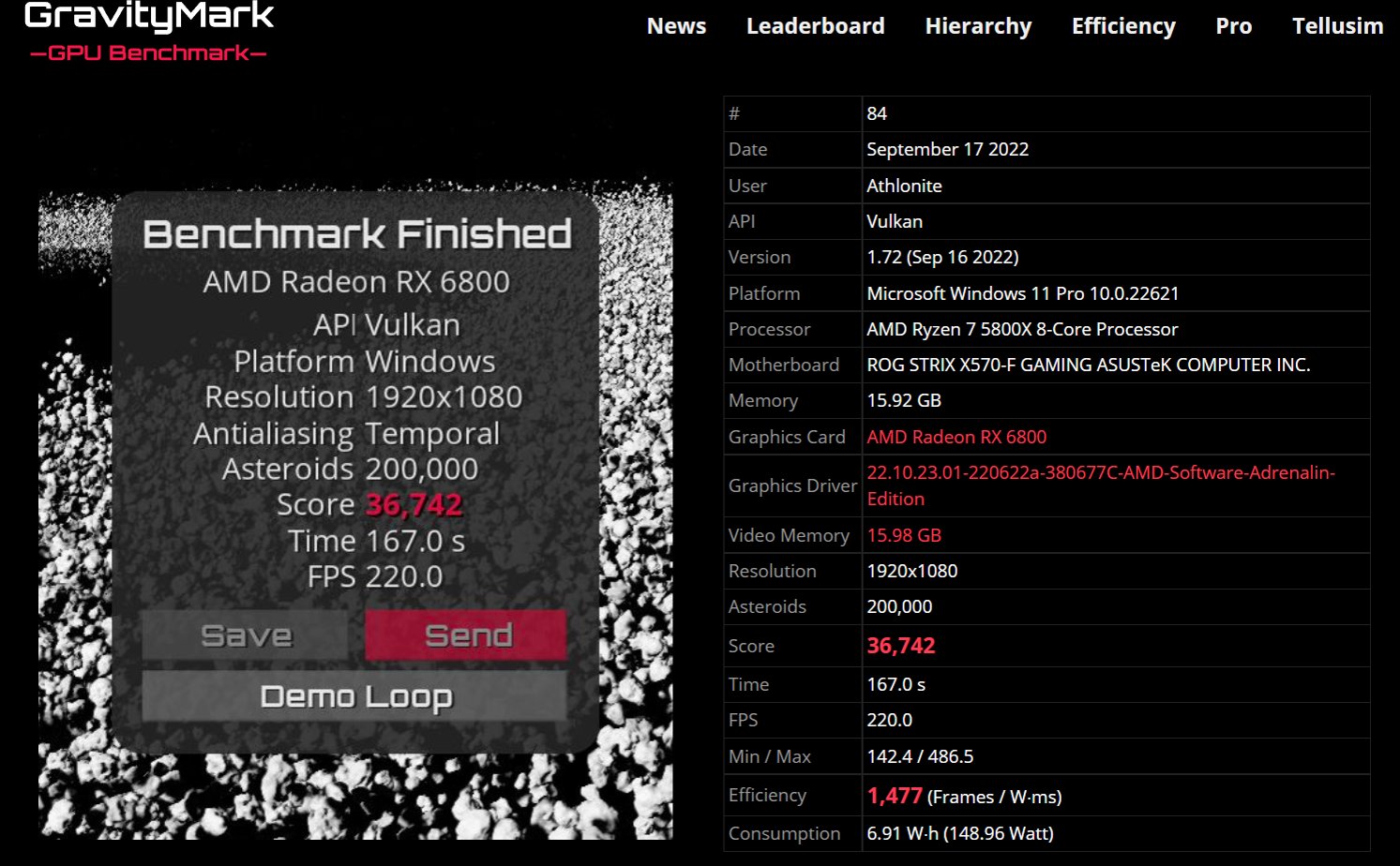Click the red Score 36,742 in benchmark image
The width and height of the screenshot is (1400, 866).
pos(414,505)
